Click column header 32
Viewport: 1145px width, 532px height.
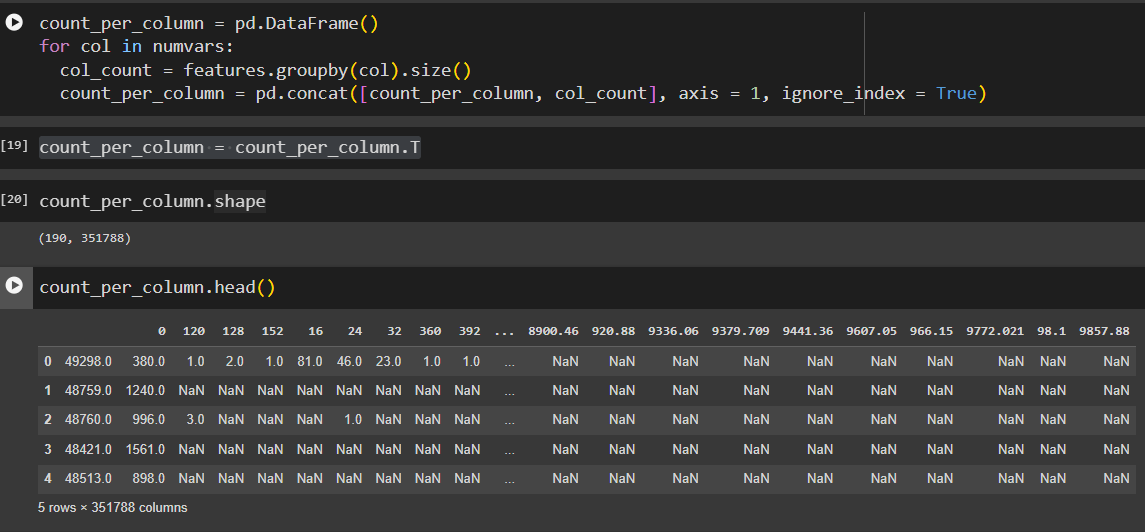[x=394, y=331]
